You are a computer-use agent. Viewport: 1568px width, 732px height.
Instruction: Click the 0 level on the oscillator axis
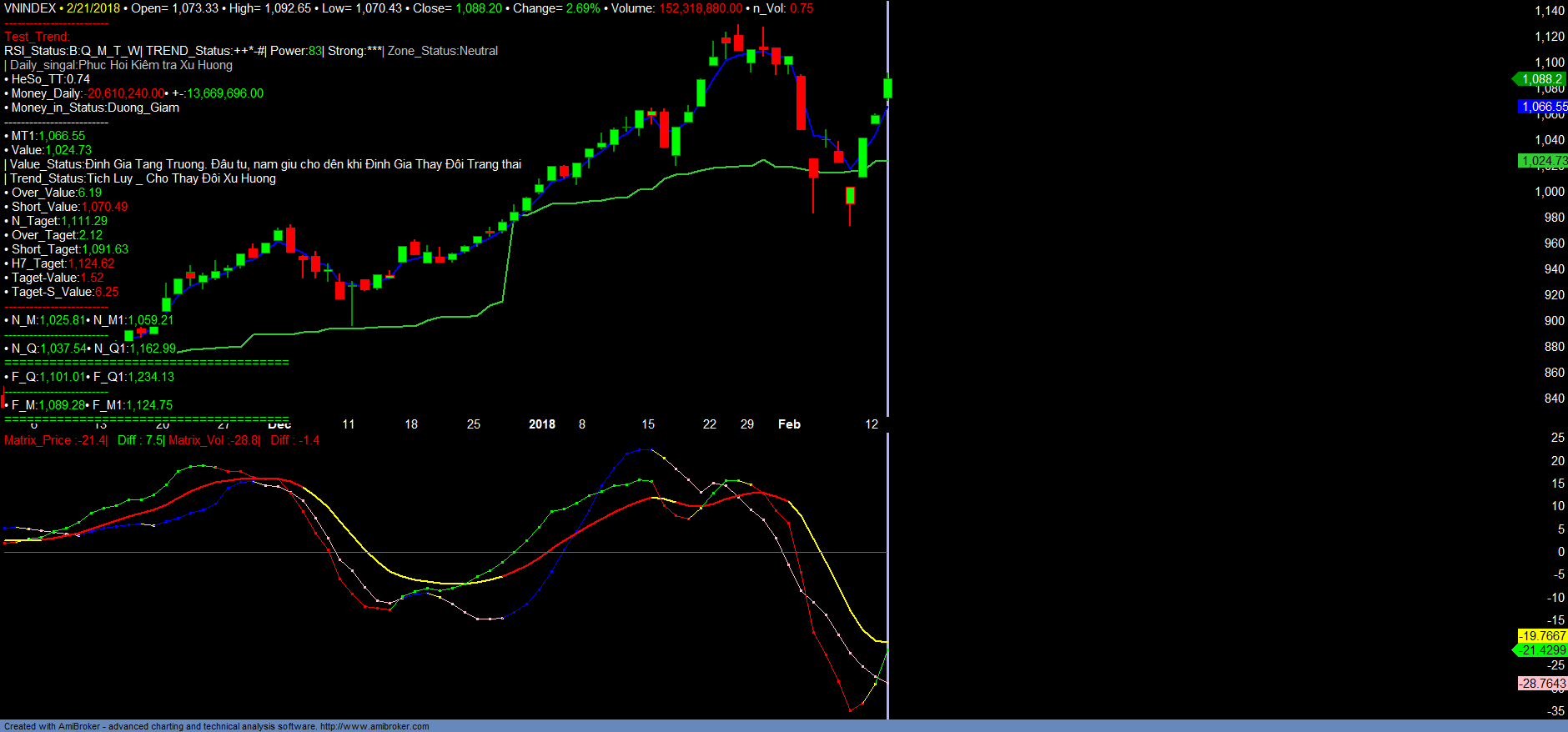tap(1560, 552)
